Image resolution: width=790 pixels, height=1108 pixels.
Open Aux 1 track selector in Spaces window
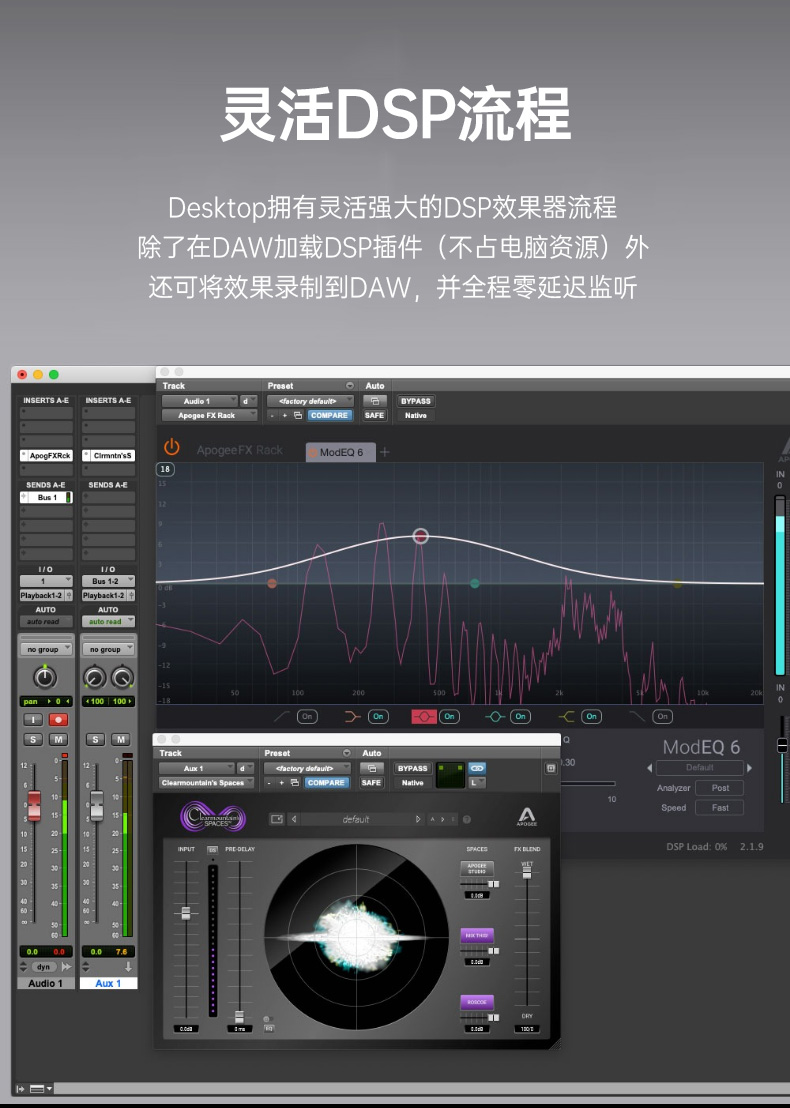point(196,768)
